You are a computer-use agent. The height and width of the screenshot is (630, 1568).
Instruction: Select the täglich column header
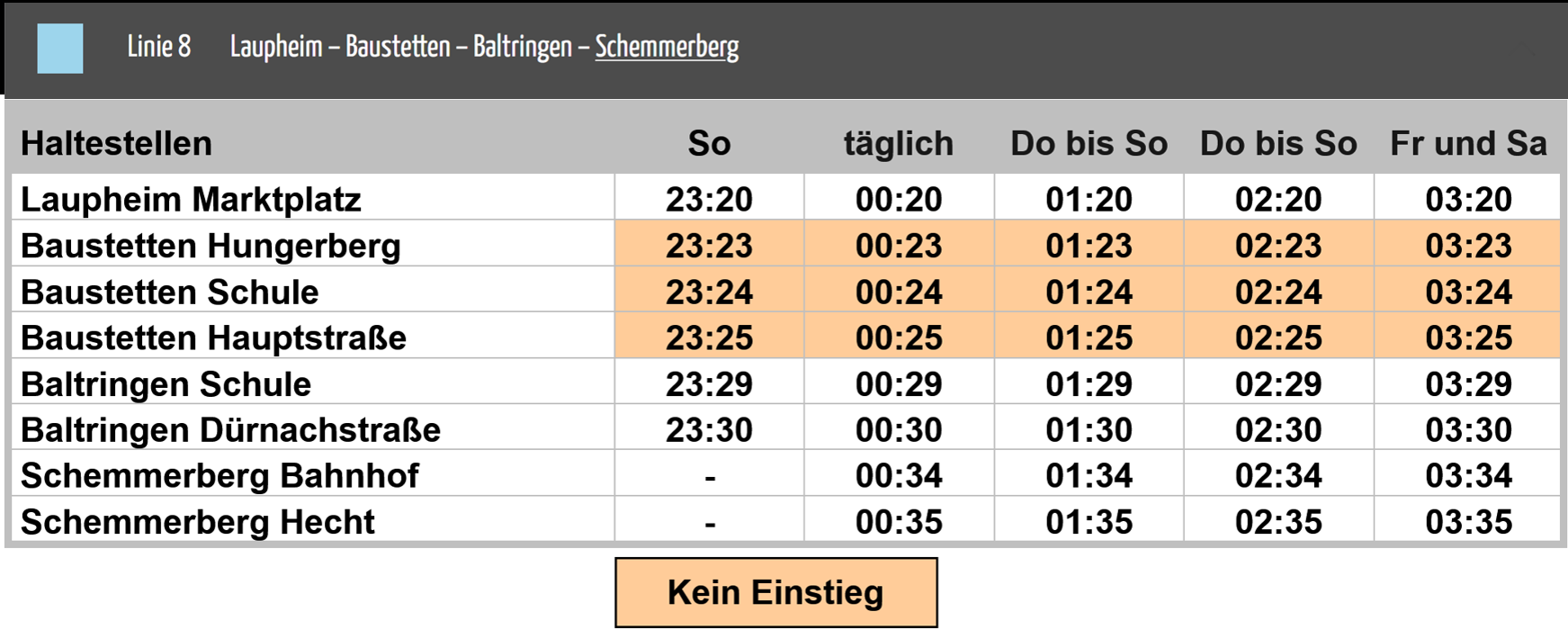tap(899, 143)
